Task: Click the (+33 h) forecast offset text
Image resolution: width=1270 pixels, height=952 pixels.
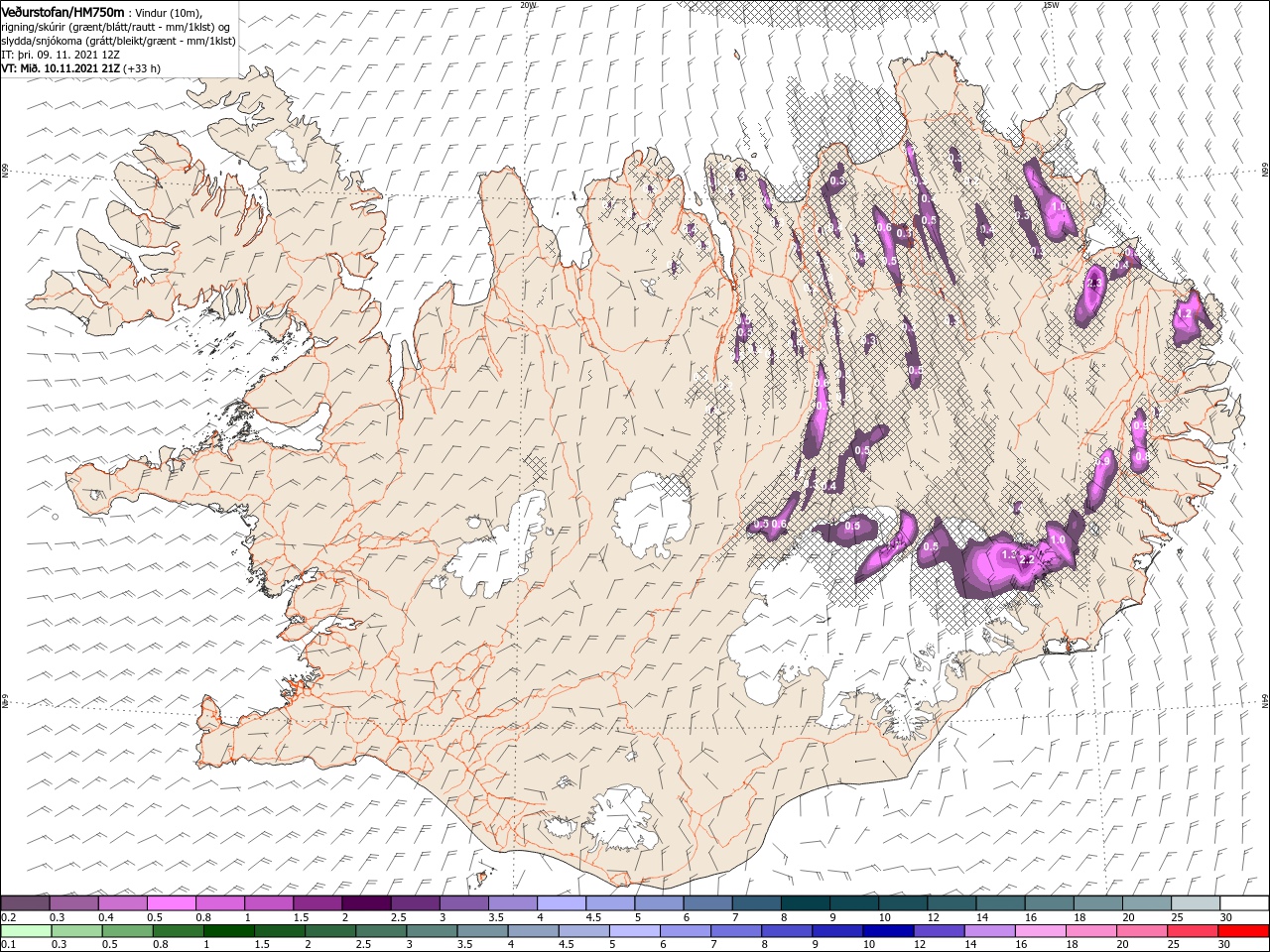Action: coord(142,68)
